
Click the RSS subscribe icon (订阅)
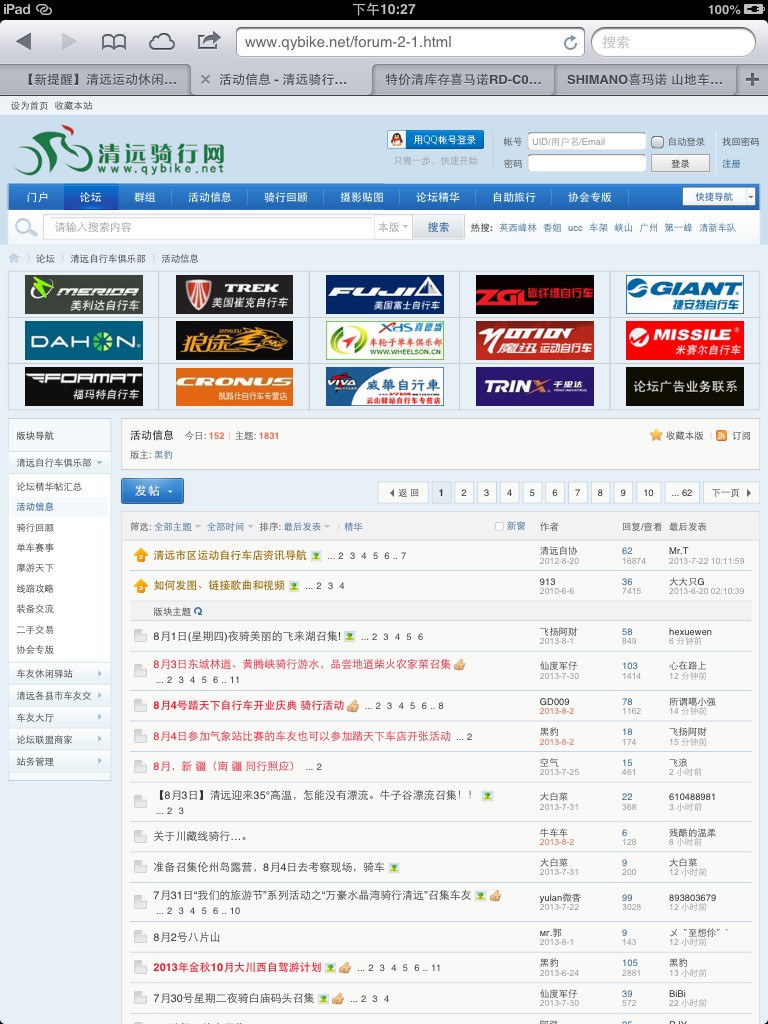click(722, 436)
